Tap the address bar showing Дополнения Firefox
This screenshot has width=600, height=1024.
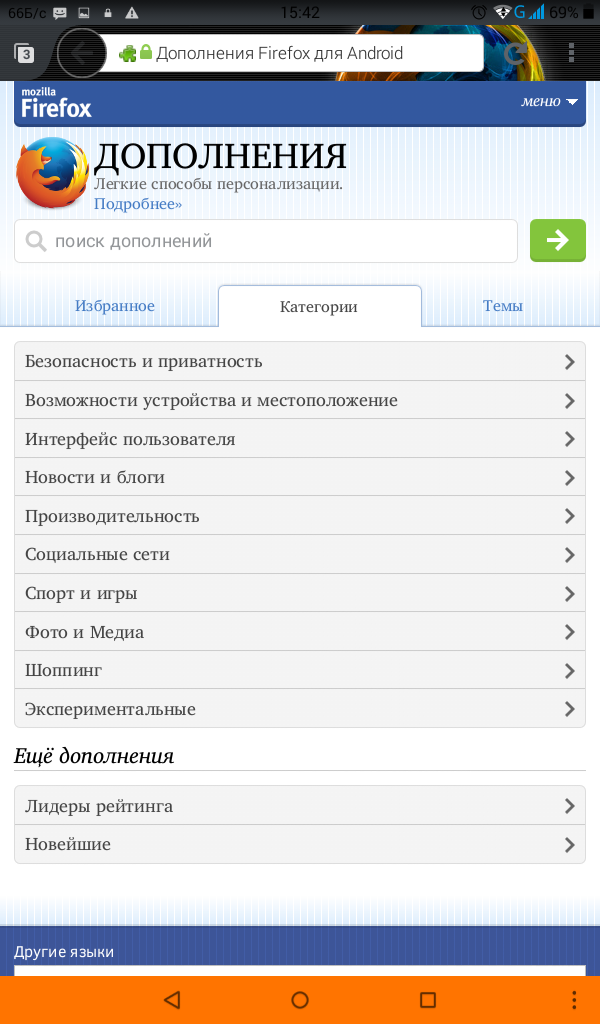(292, 53)
